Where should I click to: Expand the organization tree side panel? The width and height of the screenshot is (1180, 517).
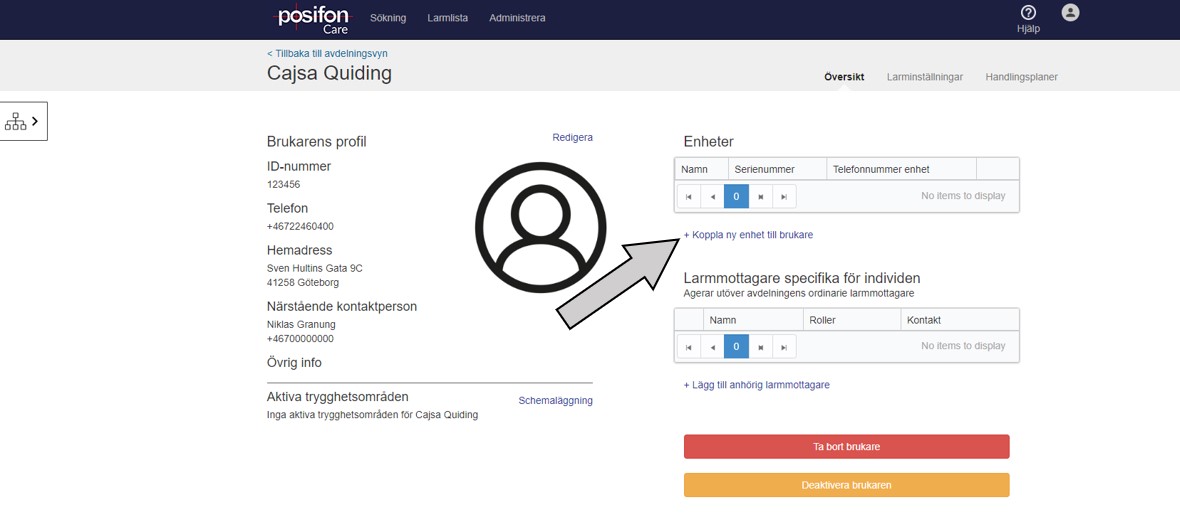[x=23, y=121]
